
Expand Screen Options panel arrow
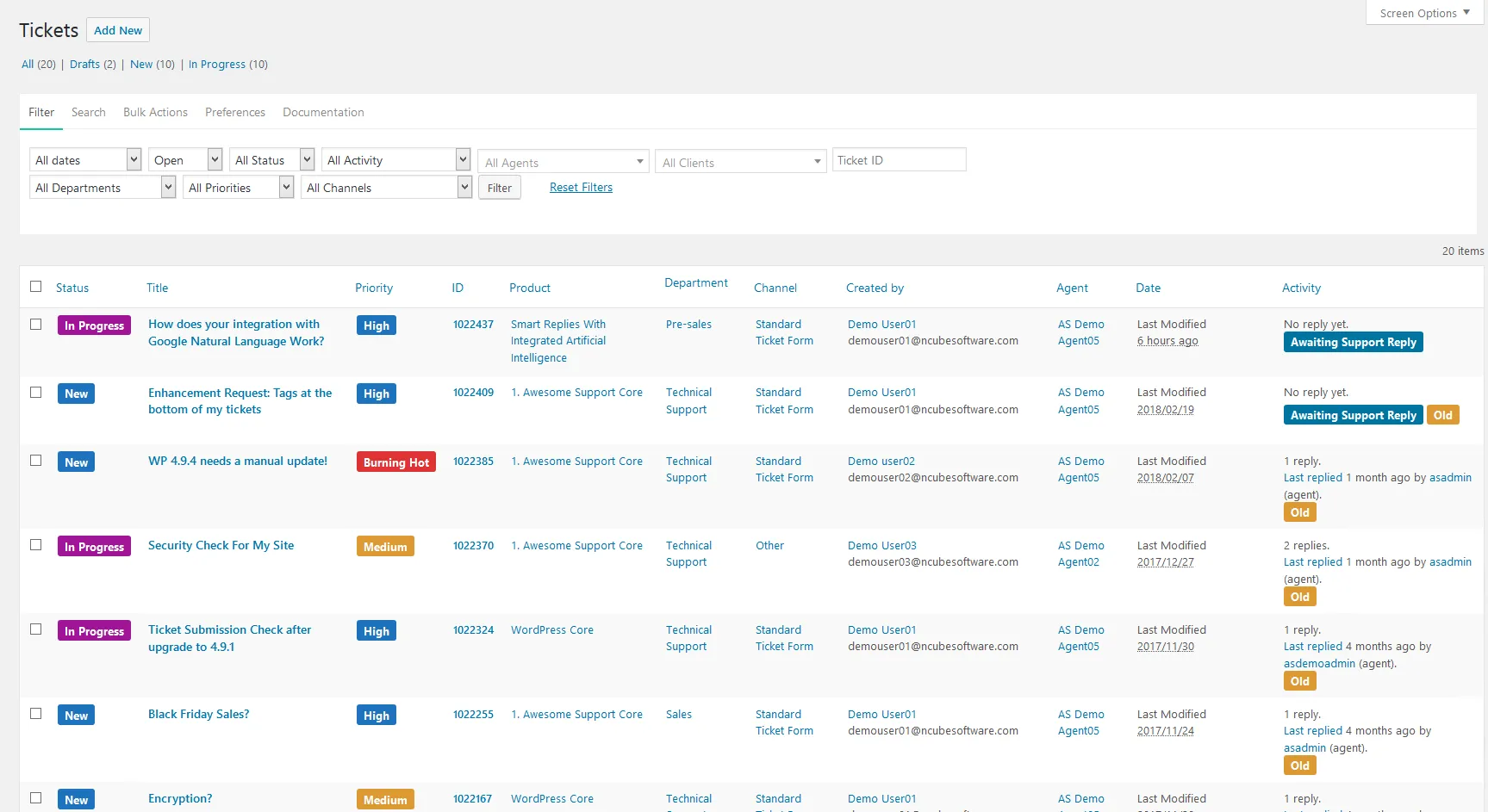[1466, 13]
